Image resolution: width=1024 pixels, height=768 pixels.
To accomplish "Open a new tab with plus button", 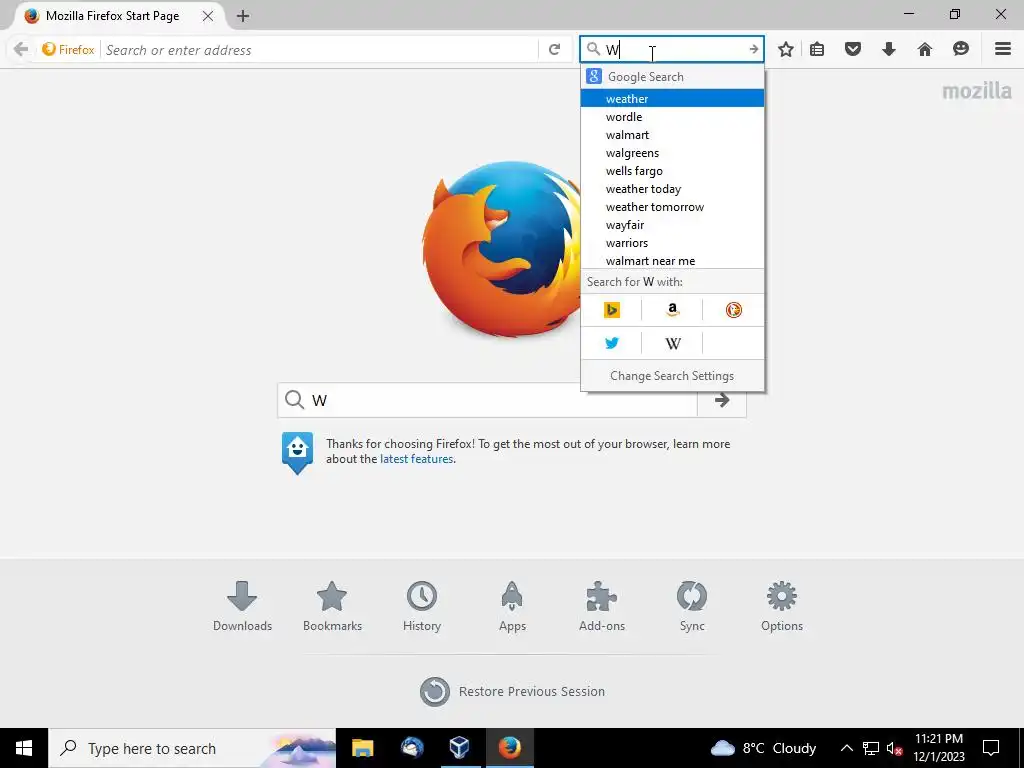I will coord(243,16).
